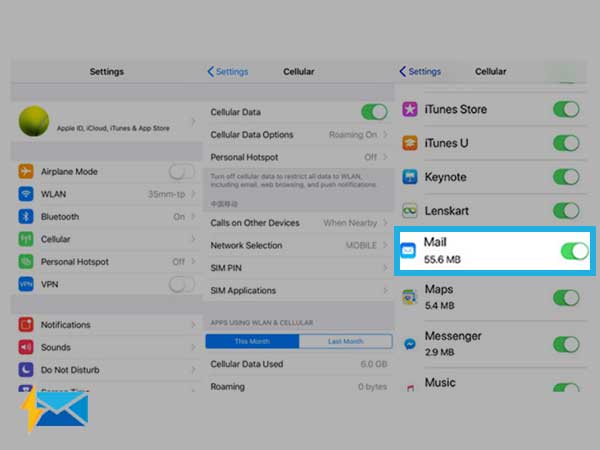Open SIM Applications chevron
This screenshot has width=600, height=450.
[x=385, y=290]
